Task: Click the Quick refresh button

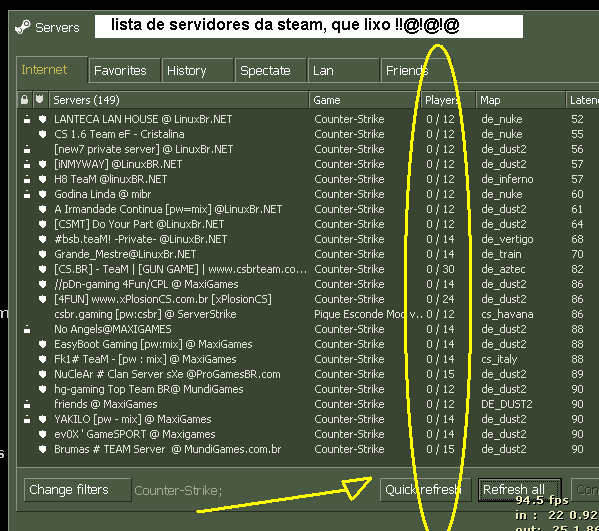Action: click(425, 489)
